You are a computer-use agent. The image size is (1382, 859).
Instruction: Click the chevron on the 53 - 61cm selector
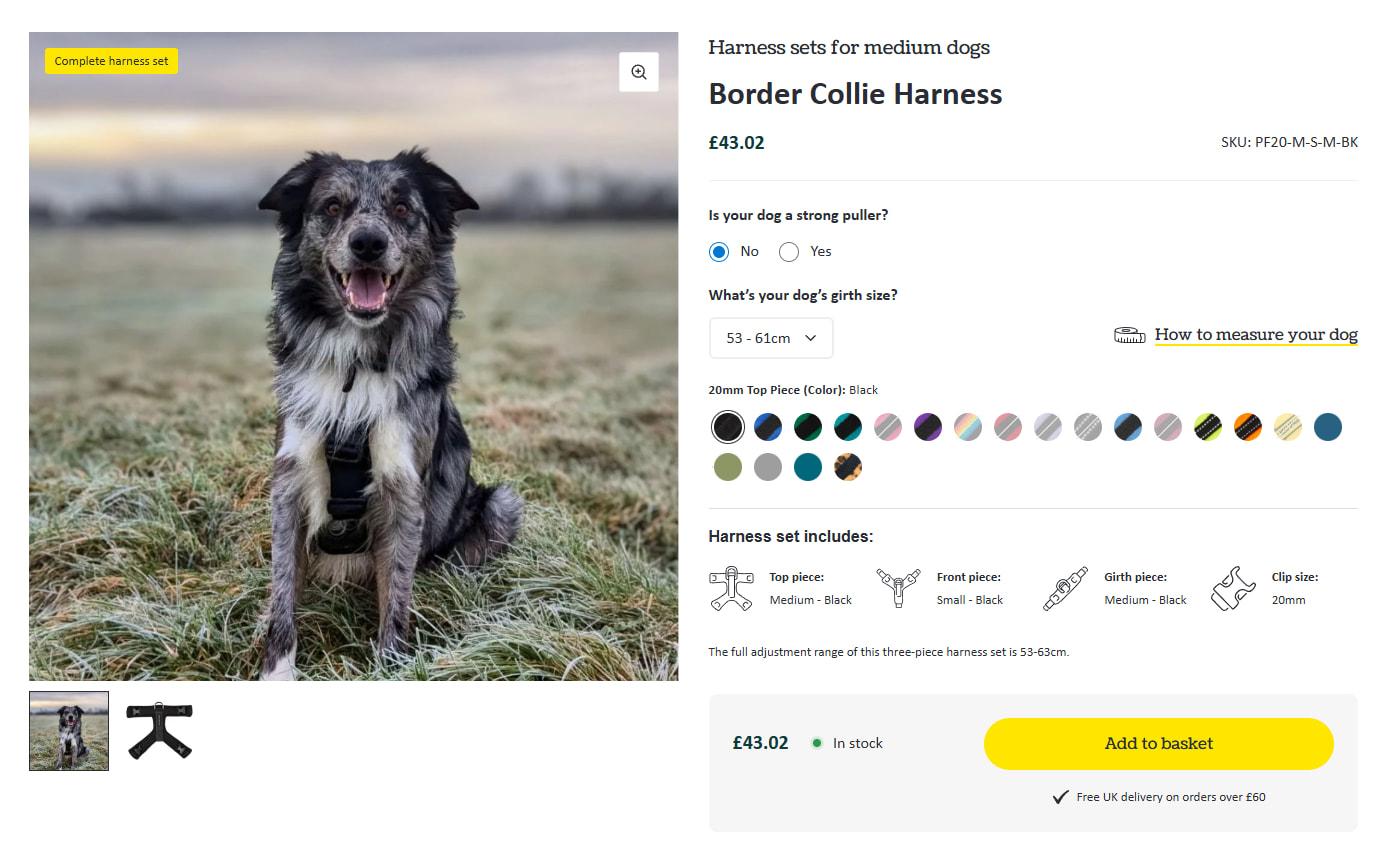click(x=811, y=338)
